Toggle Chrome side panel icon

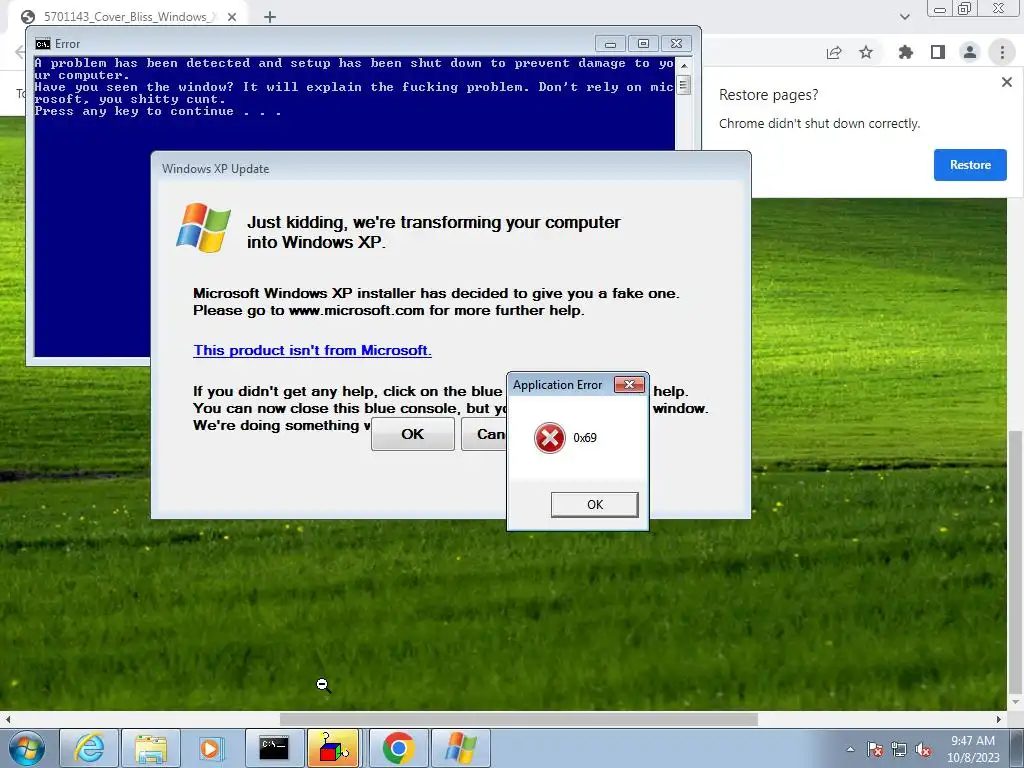(938, 52)
